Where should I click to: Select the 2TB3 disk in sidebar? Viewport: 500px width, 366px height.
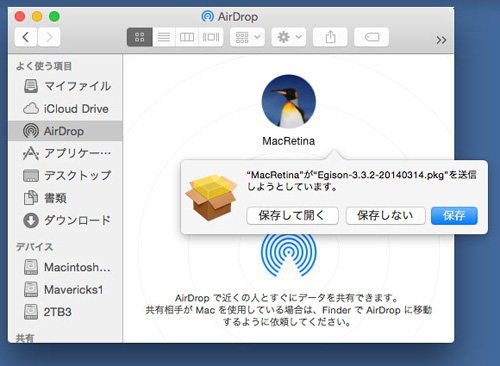[x=65, y=312]
